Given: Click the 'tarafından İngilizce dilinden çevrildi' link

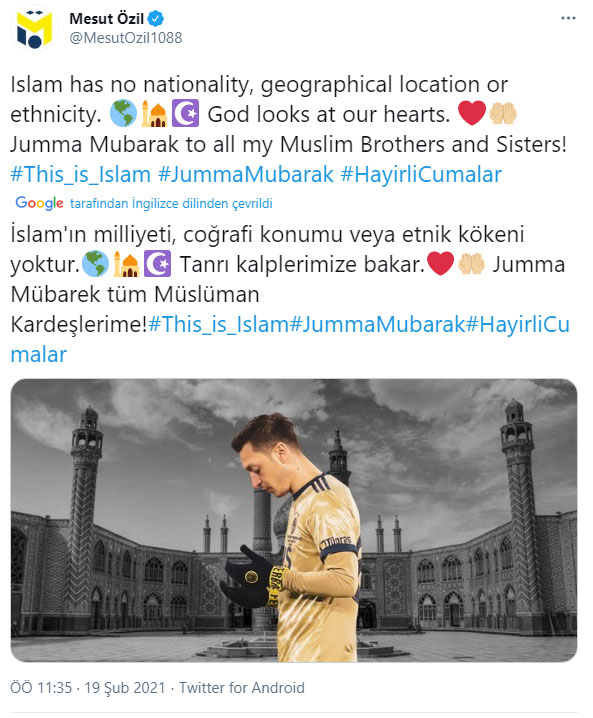Looking at the screenshot, I should (171, 203).
